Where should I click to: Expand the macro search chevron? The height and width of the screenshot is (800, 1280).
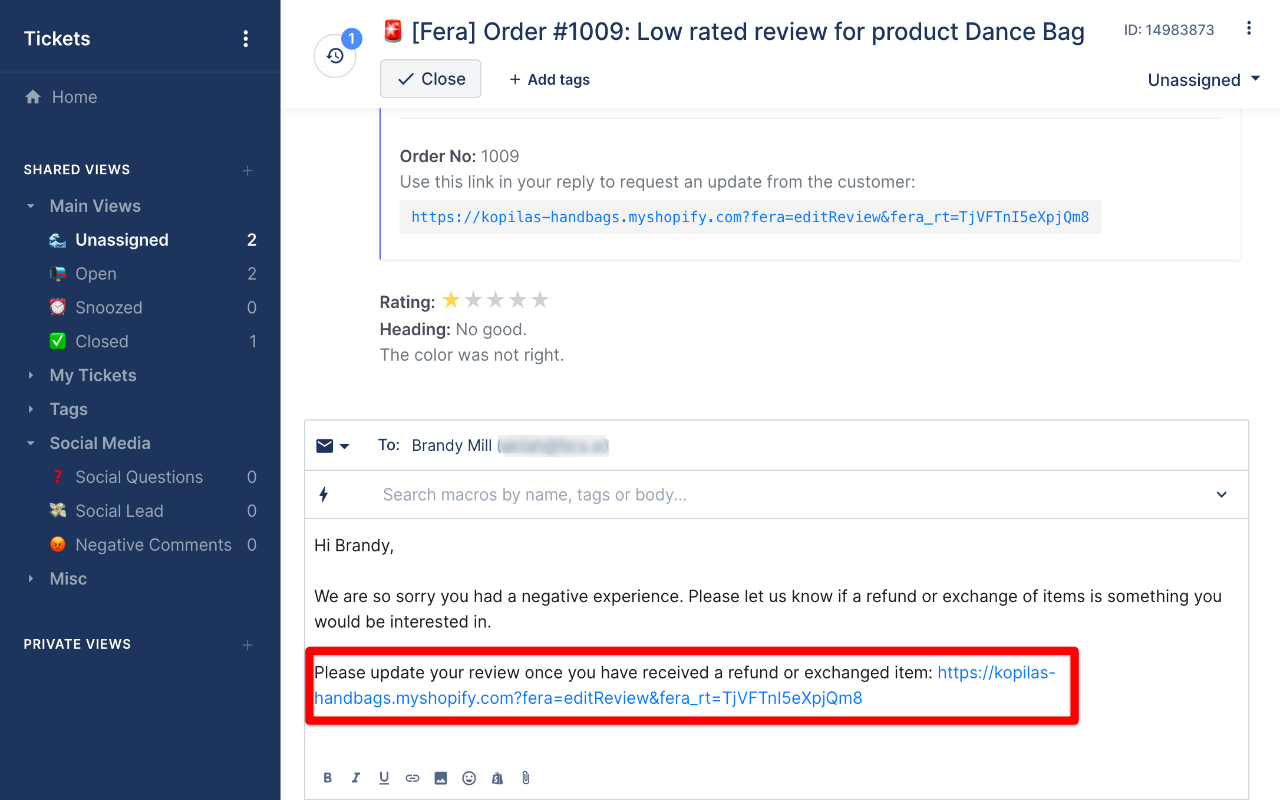pos(1221,494)
